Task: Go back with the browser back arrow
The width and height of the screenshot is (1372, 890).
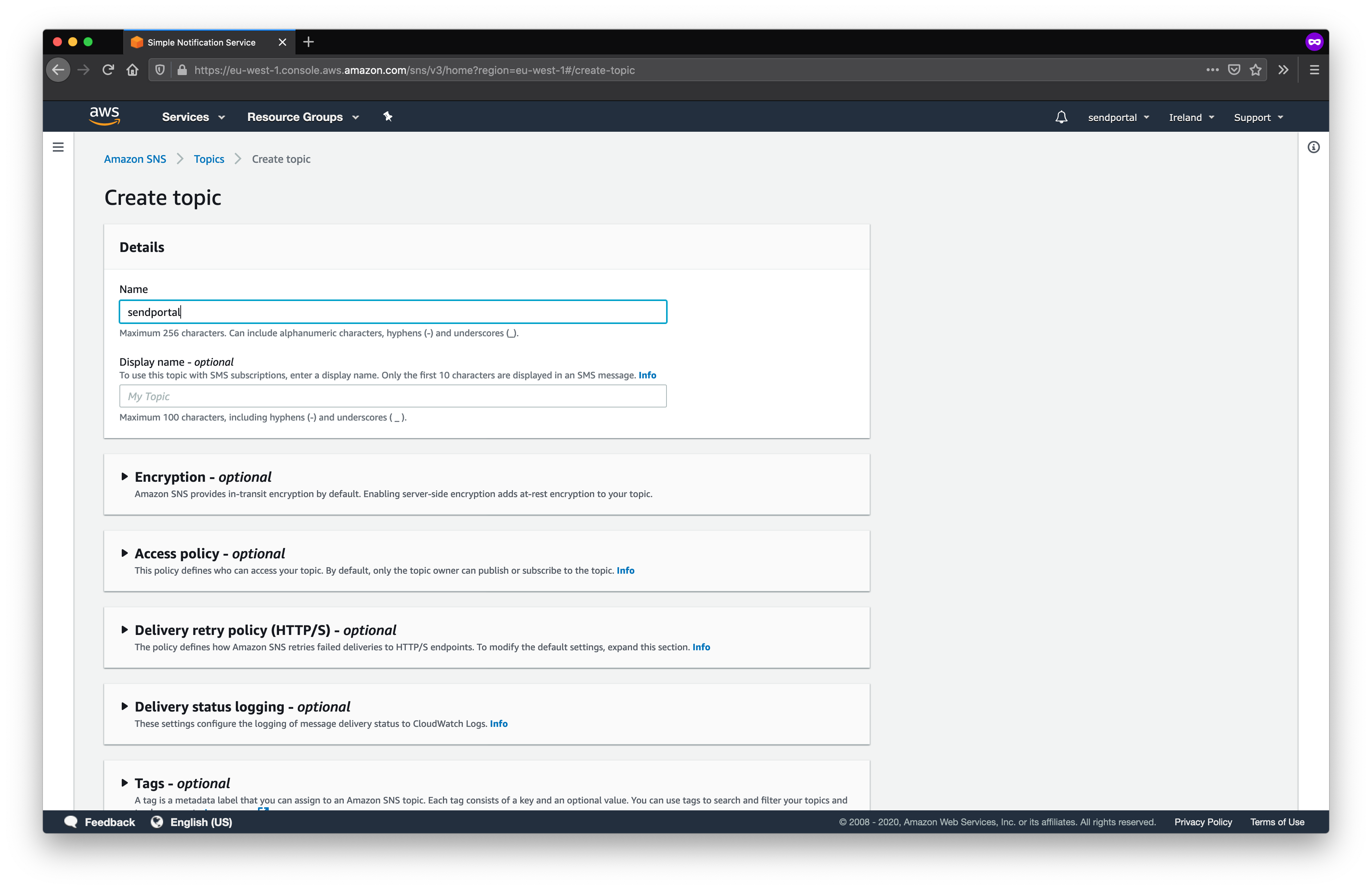Action: pyautogui.click(x=58, y=70)
